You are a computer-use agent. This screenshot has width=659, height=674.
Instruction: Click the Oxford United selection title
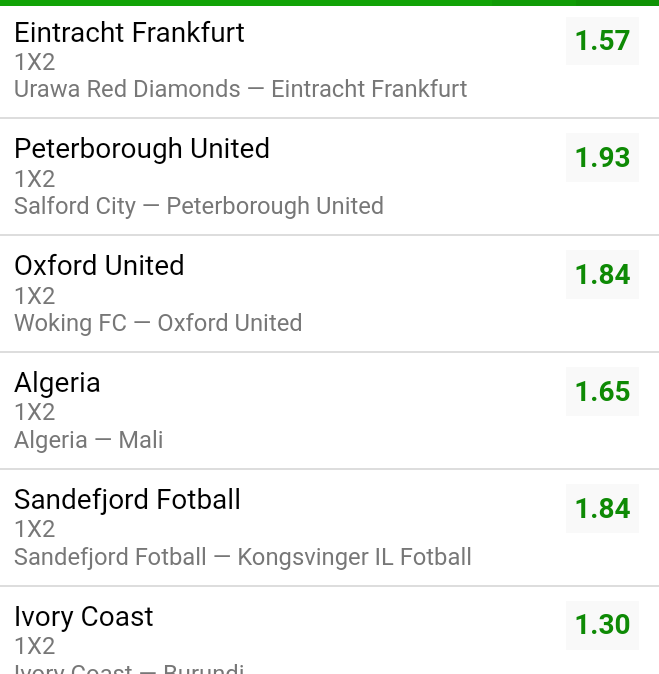pyautogui.click(x=99, y=266)
